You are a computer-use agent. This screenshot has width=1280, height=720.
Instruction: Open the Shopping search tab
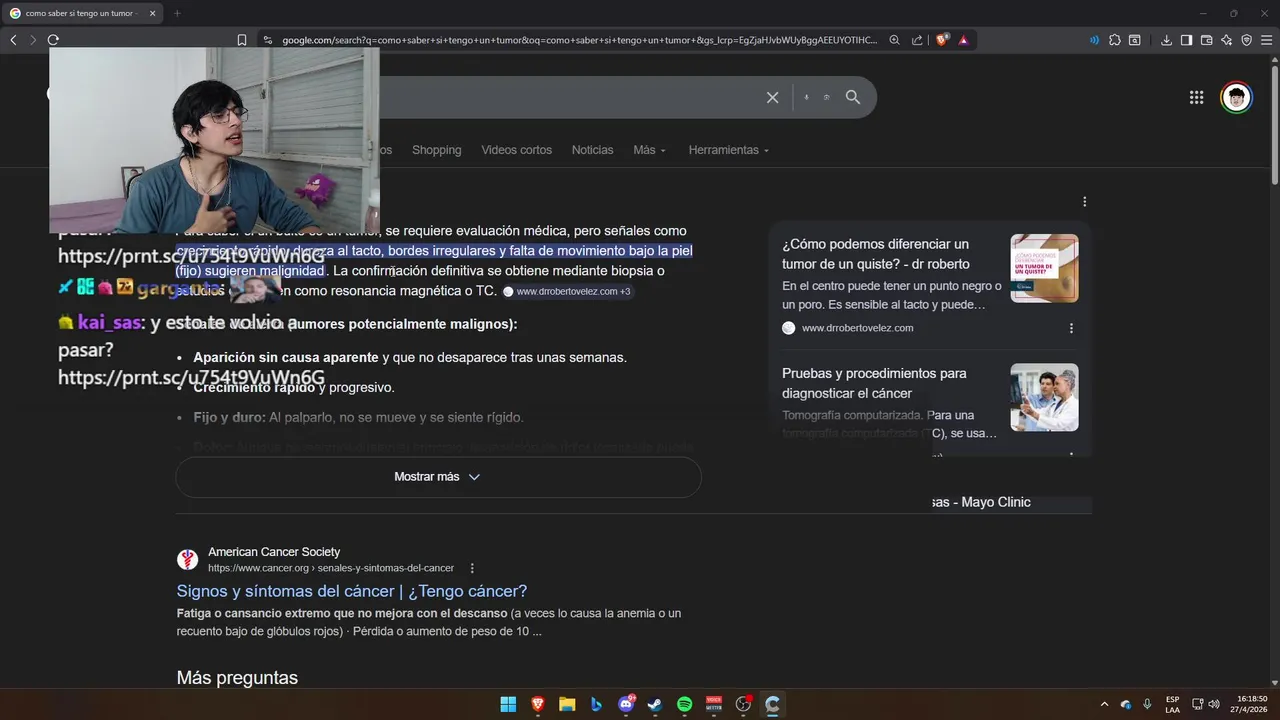(436, 150)
